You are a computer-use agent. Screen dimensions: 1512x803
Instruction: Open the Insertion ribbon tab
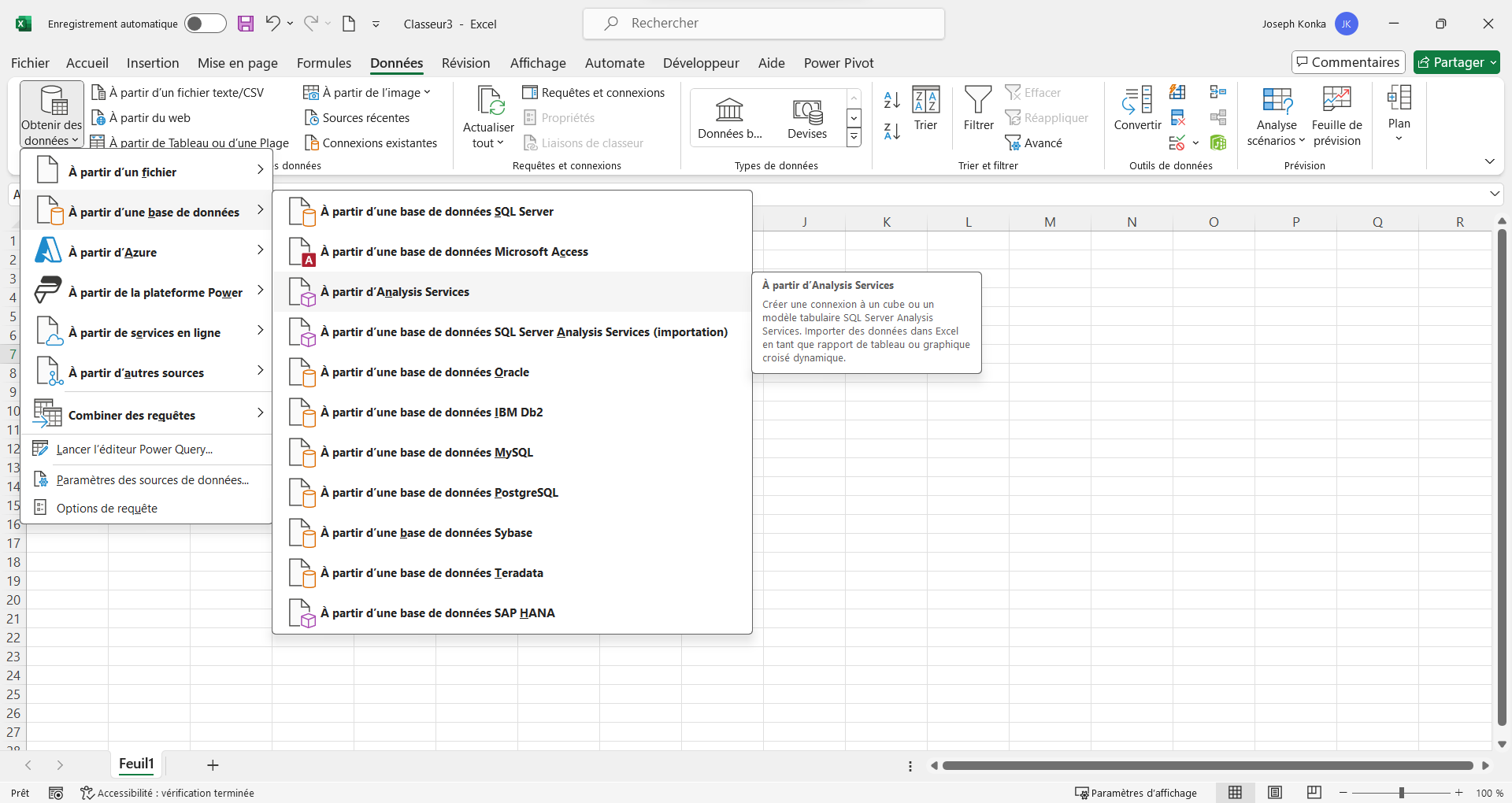pyautogui.click(x=153, y=63)
